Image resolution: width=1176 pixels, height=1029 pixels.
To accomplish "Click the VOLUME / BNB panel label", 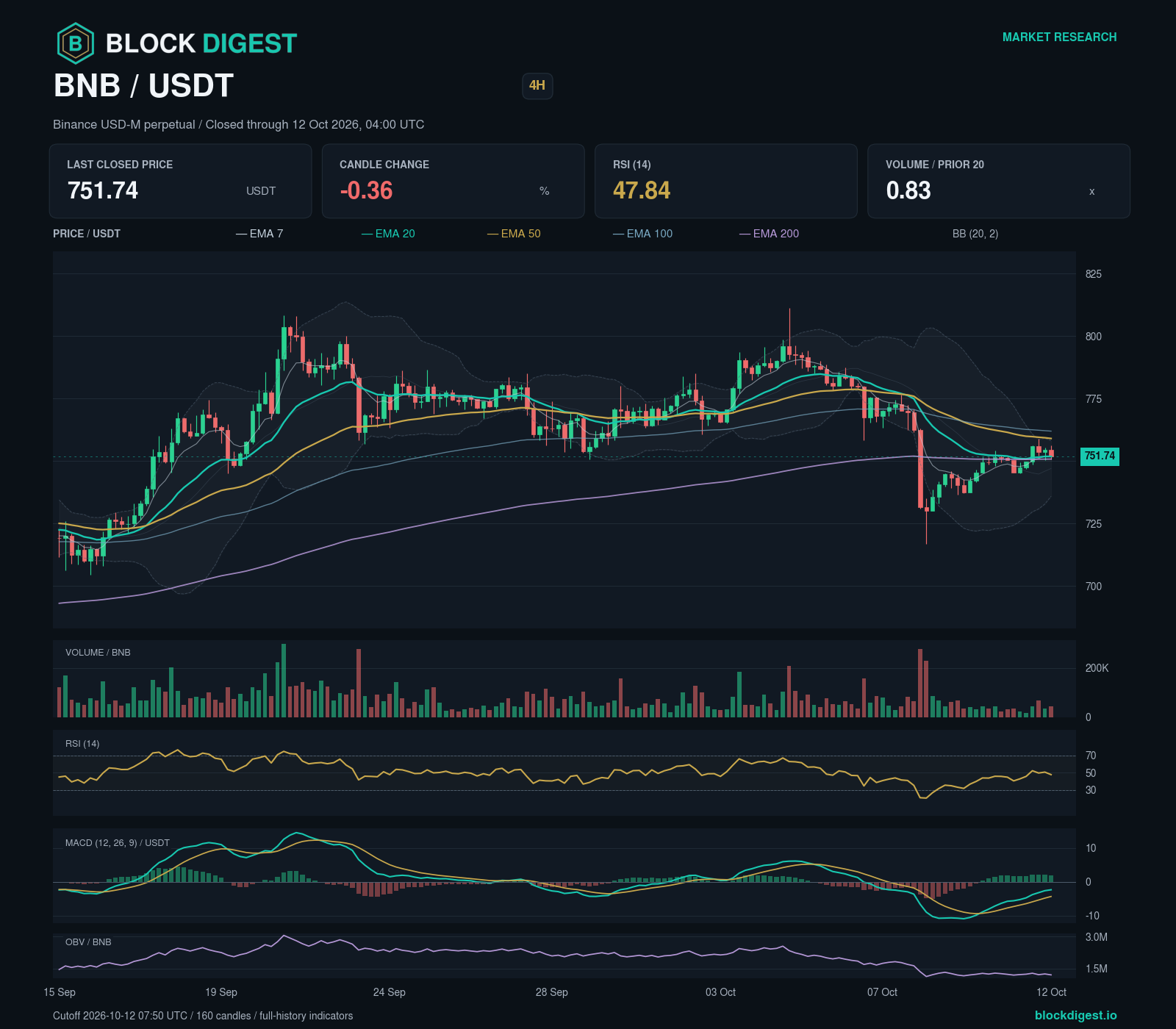I will click(x=98, y=653).
